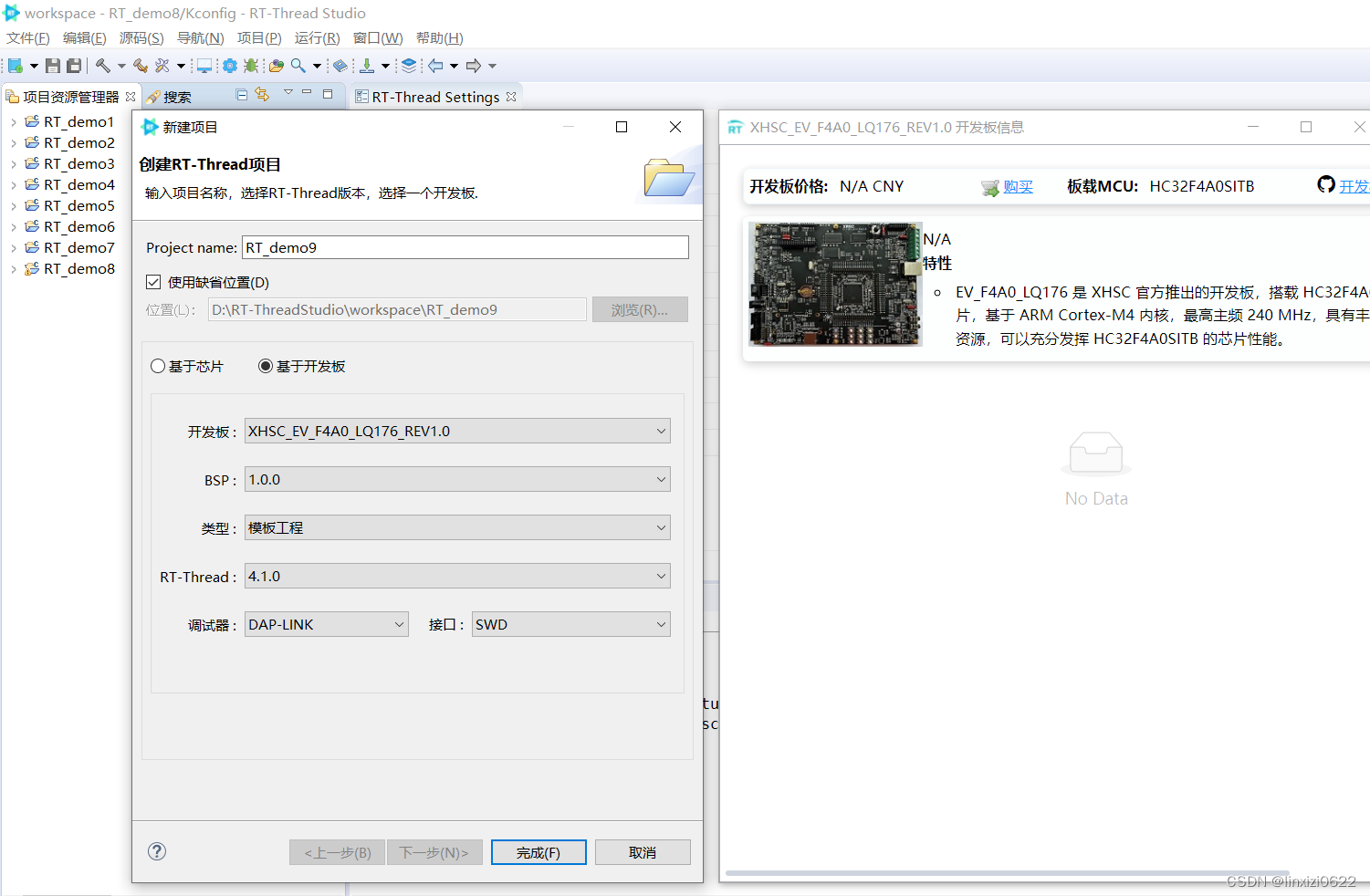Click the Terminal monitor icon
This screenshot has width=1370, height=896.
(x=204, y=66)
